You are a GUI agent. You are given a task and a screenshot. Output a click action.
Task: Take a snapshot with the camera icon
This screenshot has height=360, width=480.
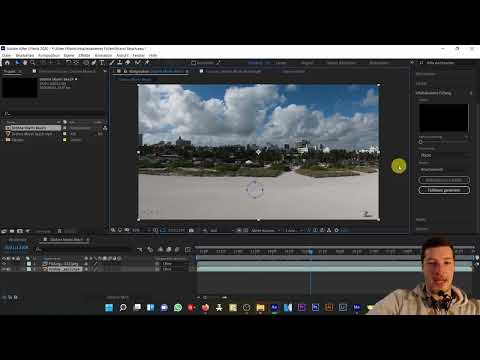(191, 230)
